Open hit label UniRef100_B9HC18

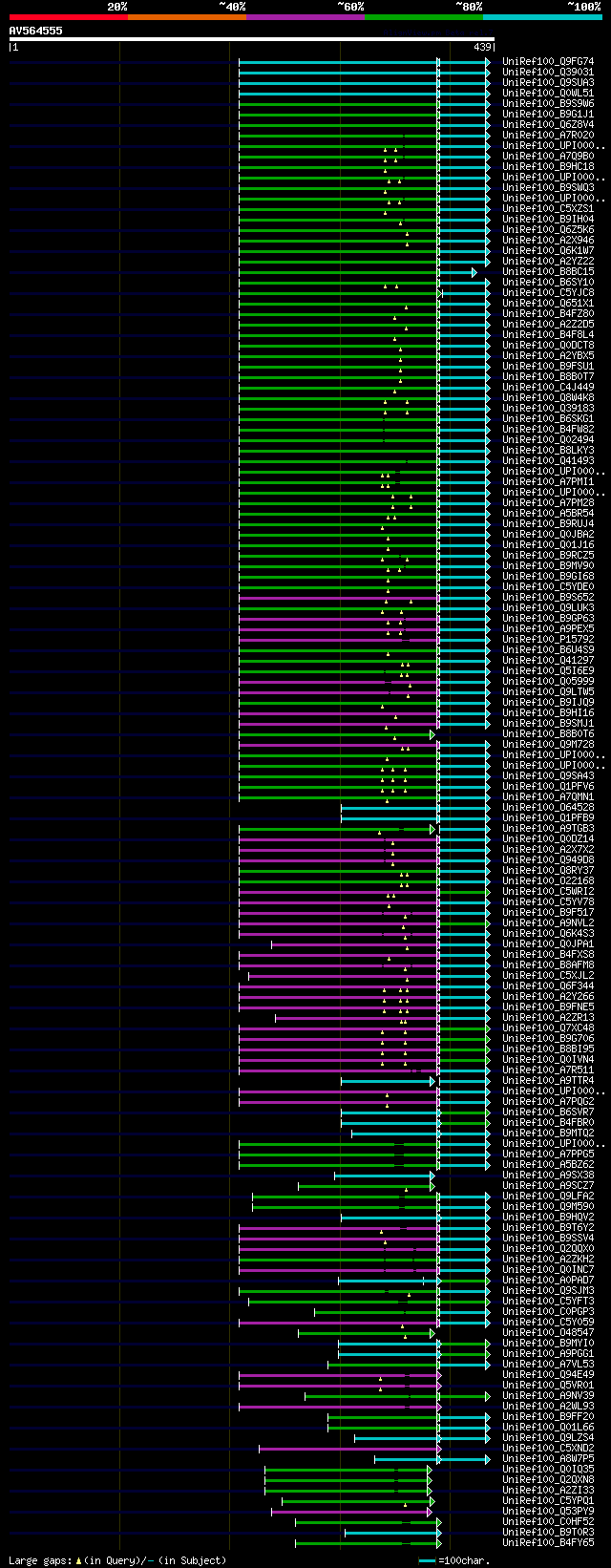(548, 167)
